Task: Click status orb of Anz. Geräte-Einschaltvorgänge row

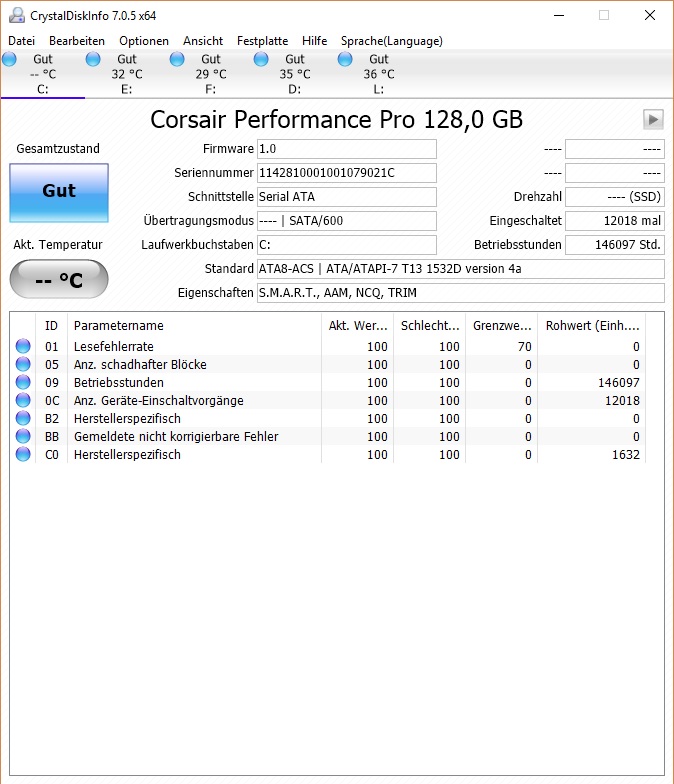Action: click(x=23, y=400)
